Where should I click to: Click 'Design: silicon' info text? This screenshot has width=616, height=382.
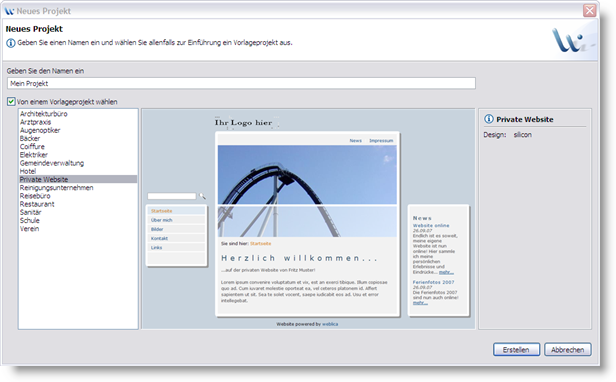[x=508, y=135]
